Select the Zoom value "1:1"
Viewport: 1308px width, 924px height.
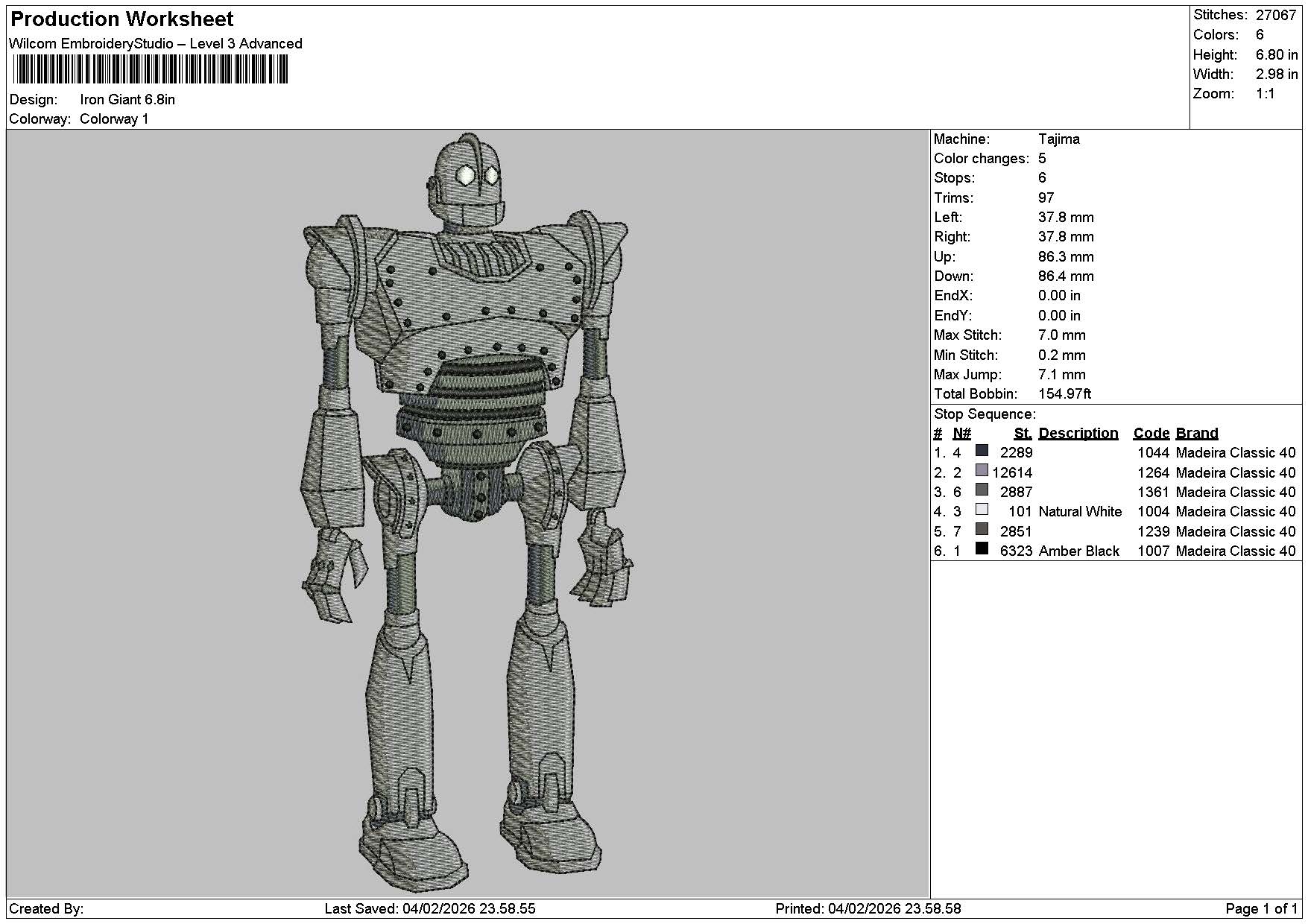(x=1266, y=94)
